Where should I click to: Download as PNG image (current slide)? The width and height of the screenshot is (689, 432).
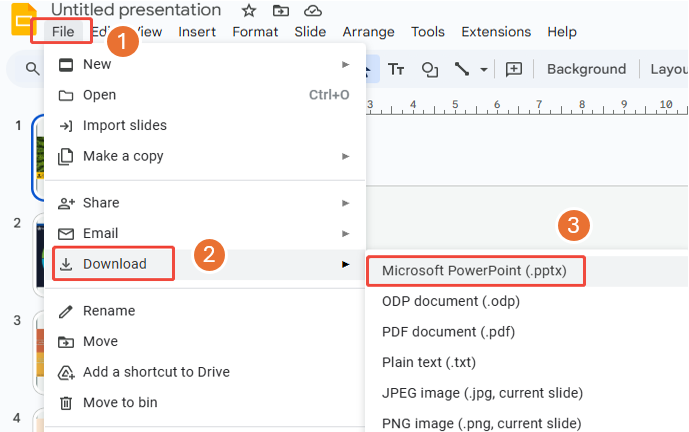pyautogui.click(x=527, y=423)
